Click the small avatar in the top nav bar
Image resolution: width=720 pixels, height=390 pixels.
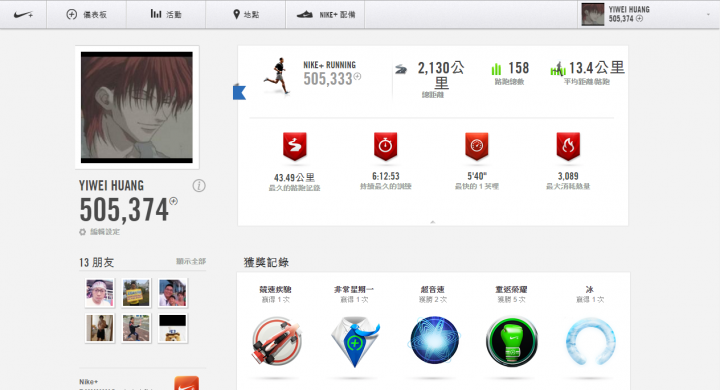tap(593, 14)
